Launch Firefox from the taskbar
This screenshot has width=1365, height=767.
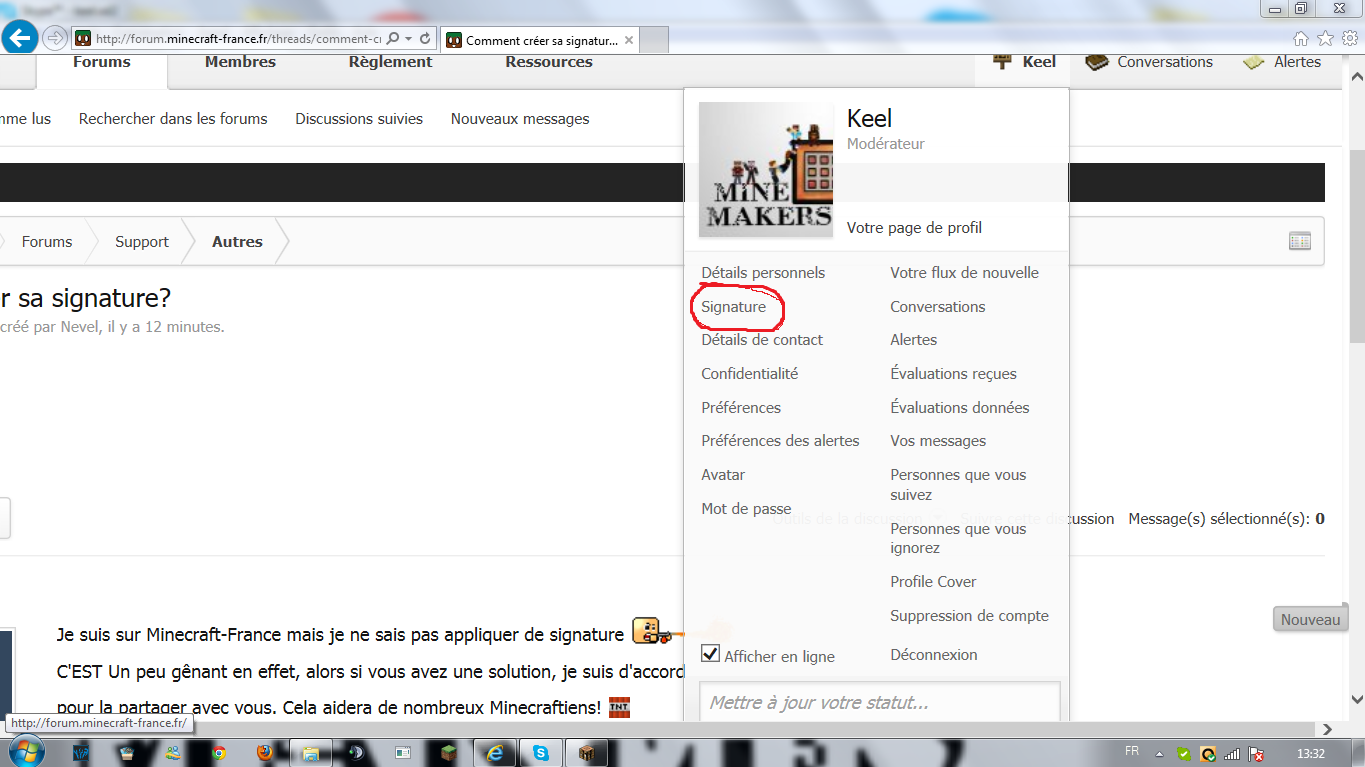tap(264, 753)
